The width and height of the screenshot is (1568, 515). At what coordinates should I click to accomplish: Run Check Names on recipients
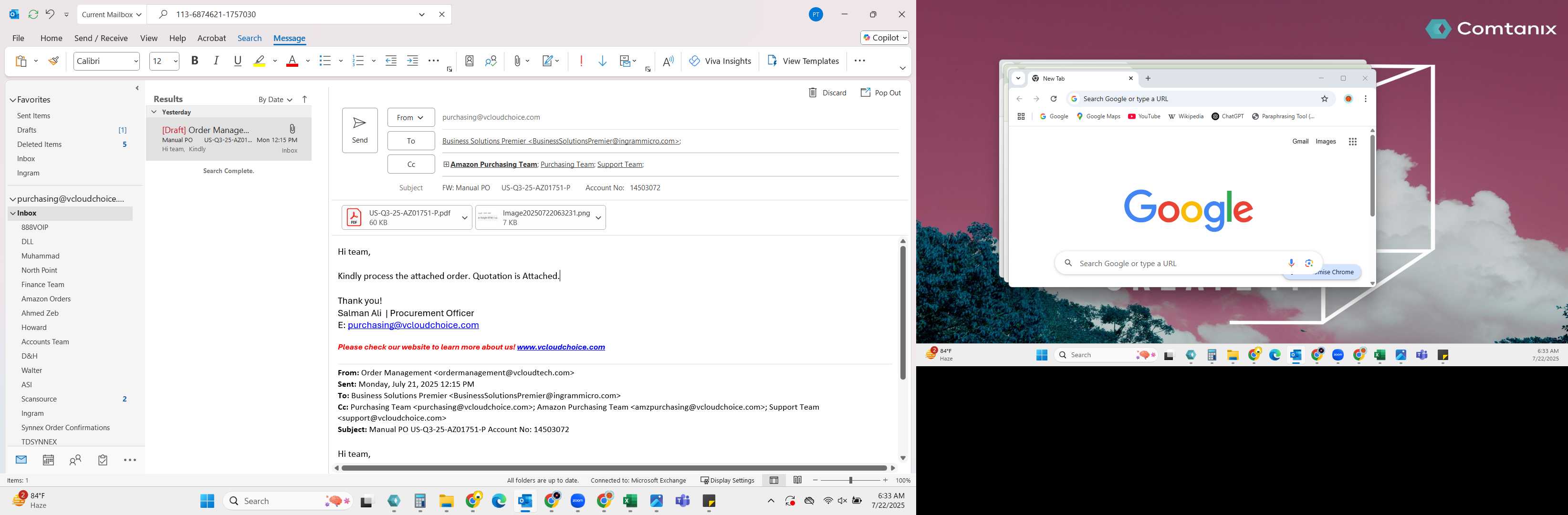point(491,61)
